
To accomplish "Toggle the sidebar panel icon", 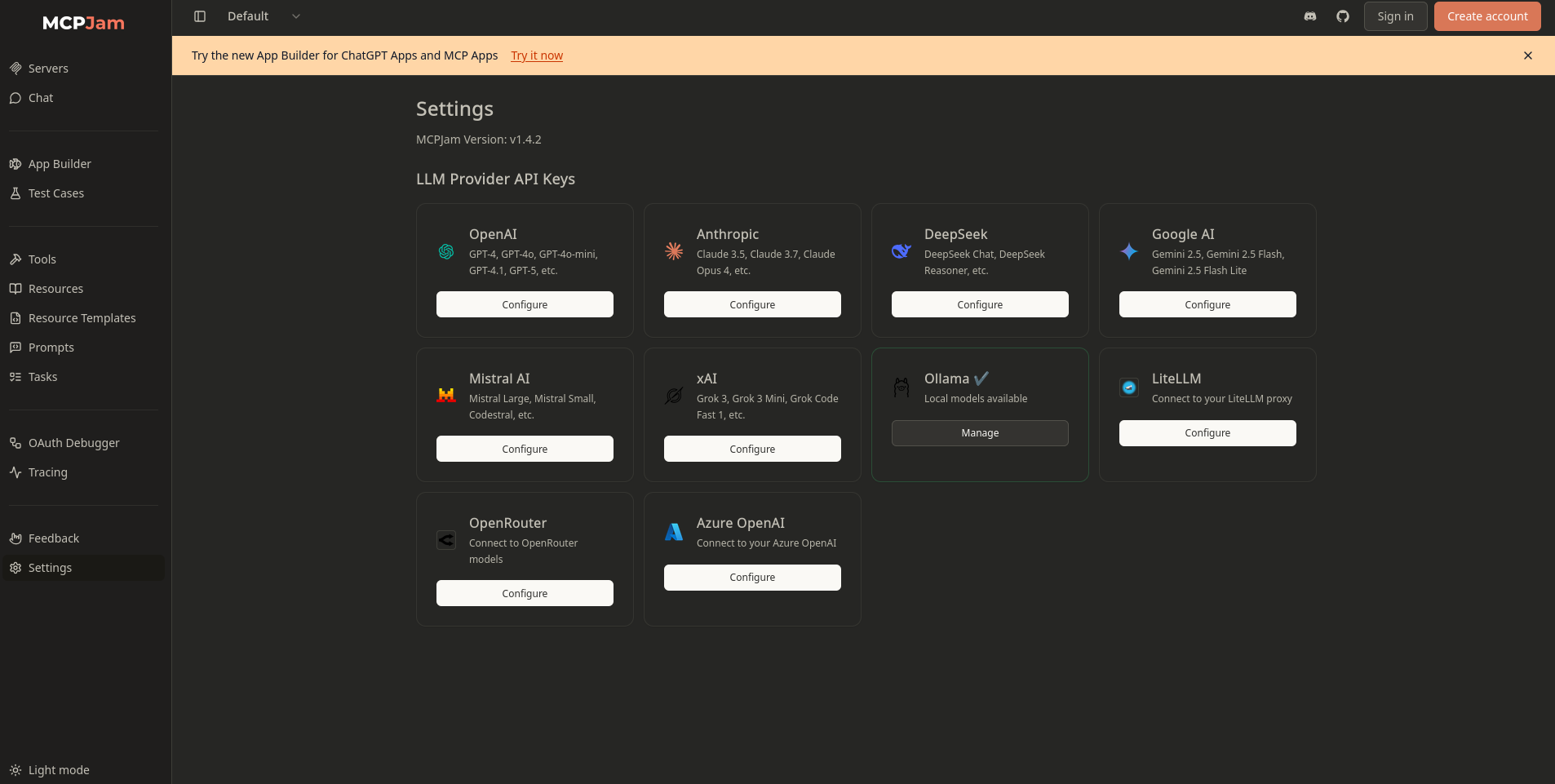I will tap(200, 16).
